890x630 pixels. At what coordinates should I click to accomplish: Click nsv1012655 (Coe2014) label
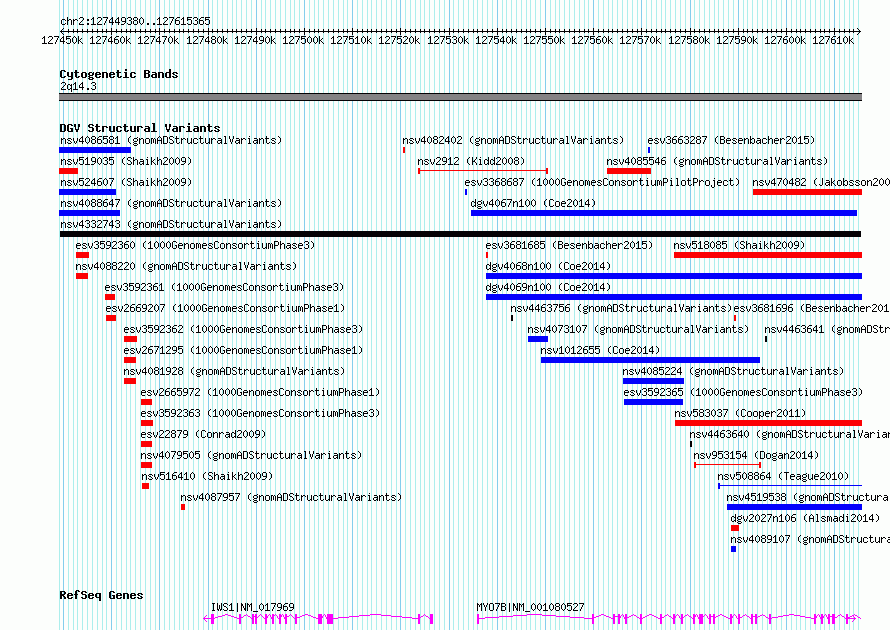click(x=600, y=350)
